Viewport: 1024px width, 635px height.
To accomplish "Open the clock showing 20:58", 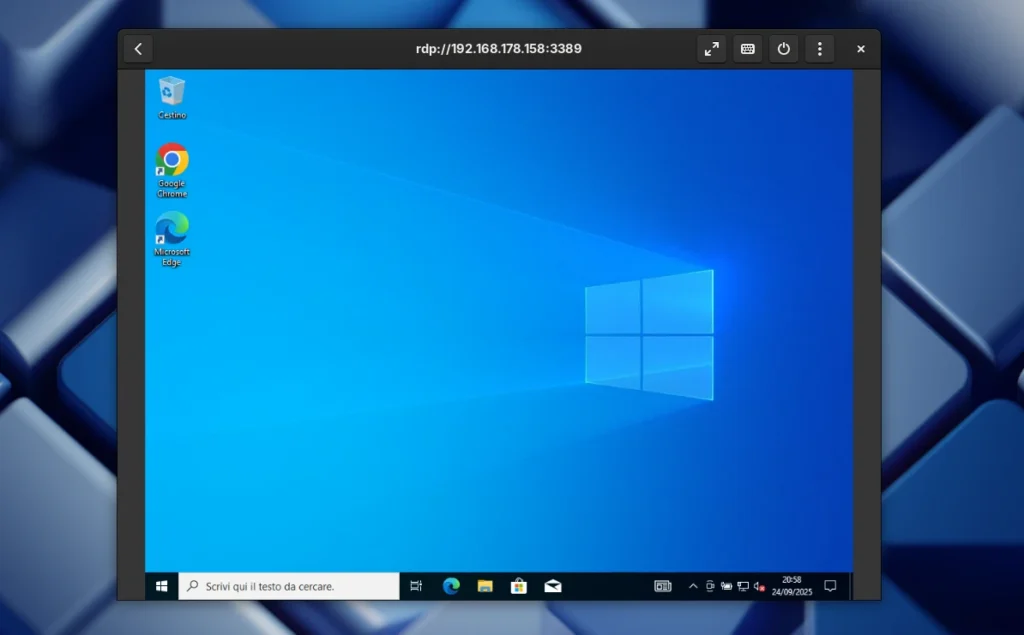I will point(792,586).
